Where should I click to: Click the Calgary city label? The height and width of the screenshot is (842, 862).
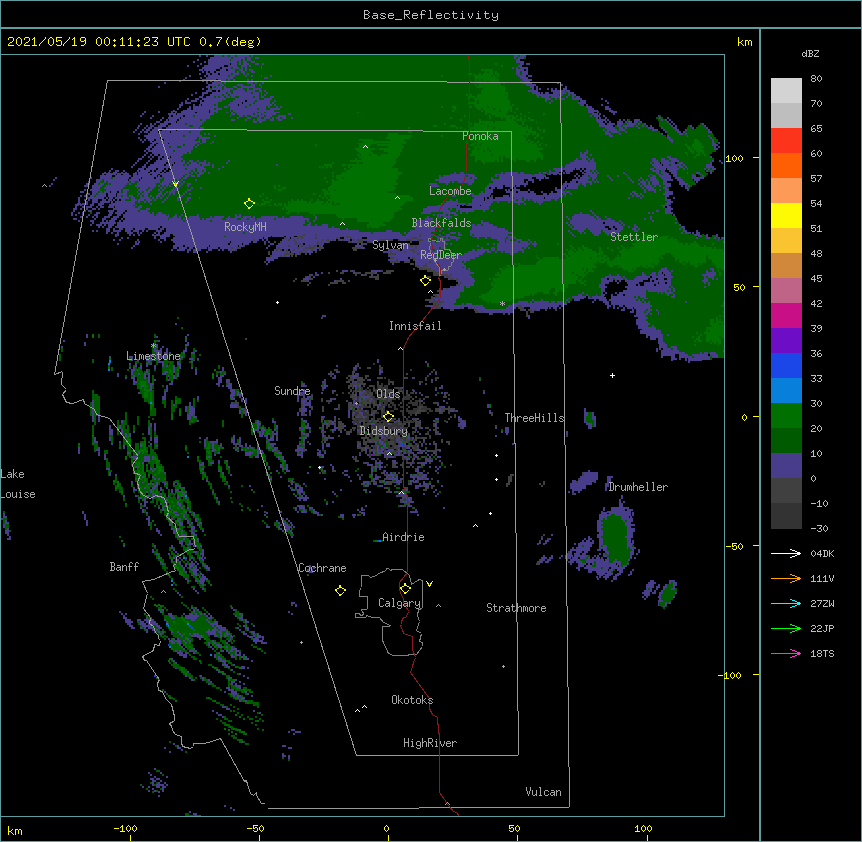pyautogui.click(x=399, y=603)
